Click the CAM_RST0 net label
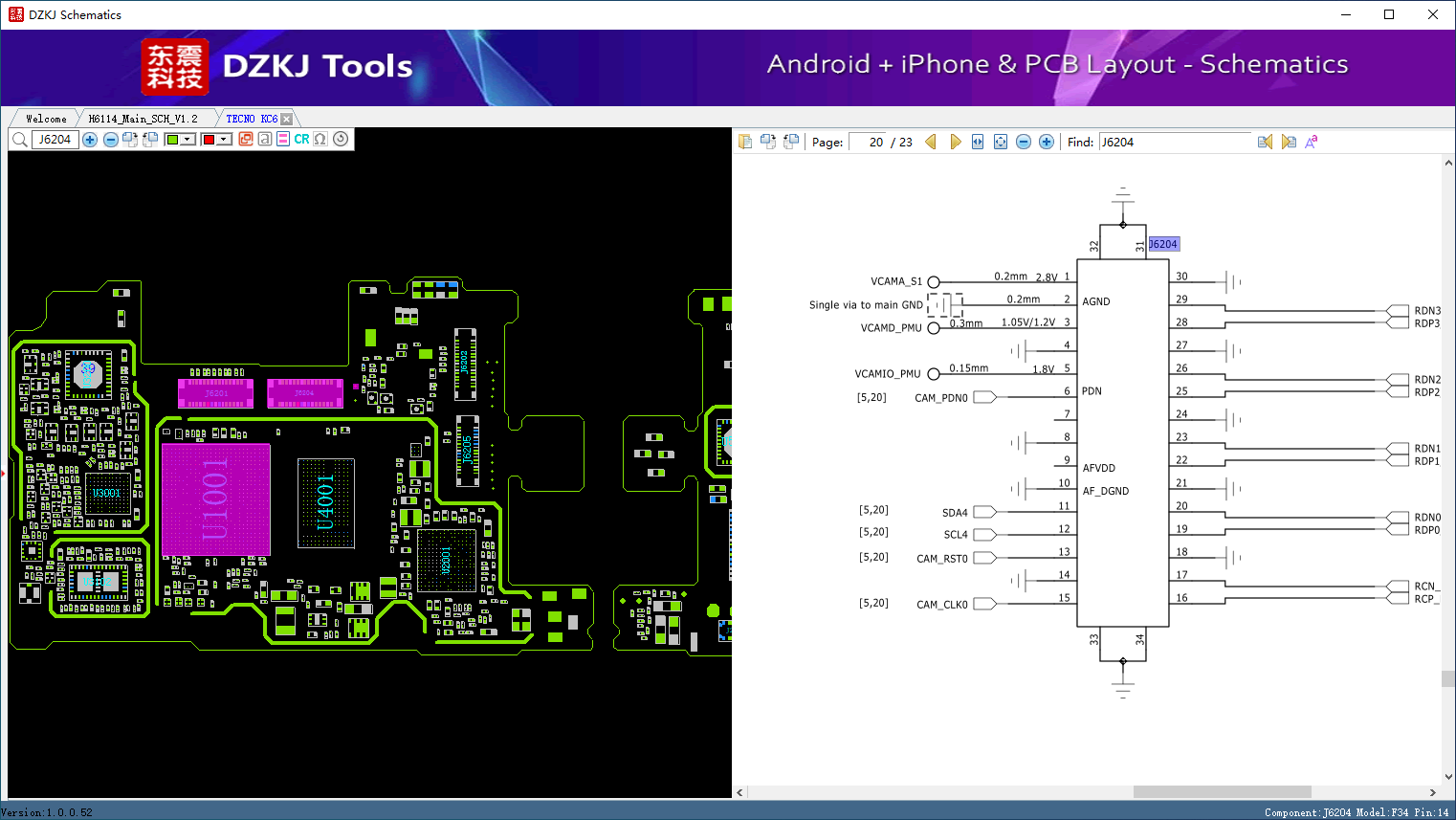Image resolution: width=1456 pixels, height=820 pixels. click(x=942, y=559)
